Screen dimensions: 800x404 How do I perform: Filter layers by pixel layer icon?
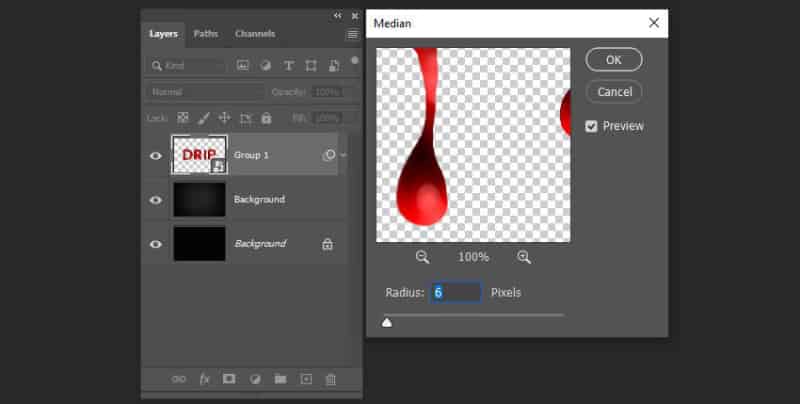point(243,65)
